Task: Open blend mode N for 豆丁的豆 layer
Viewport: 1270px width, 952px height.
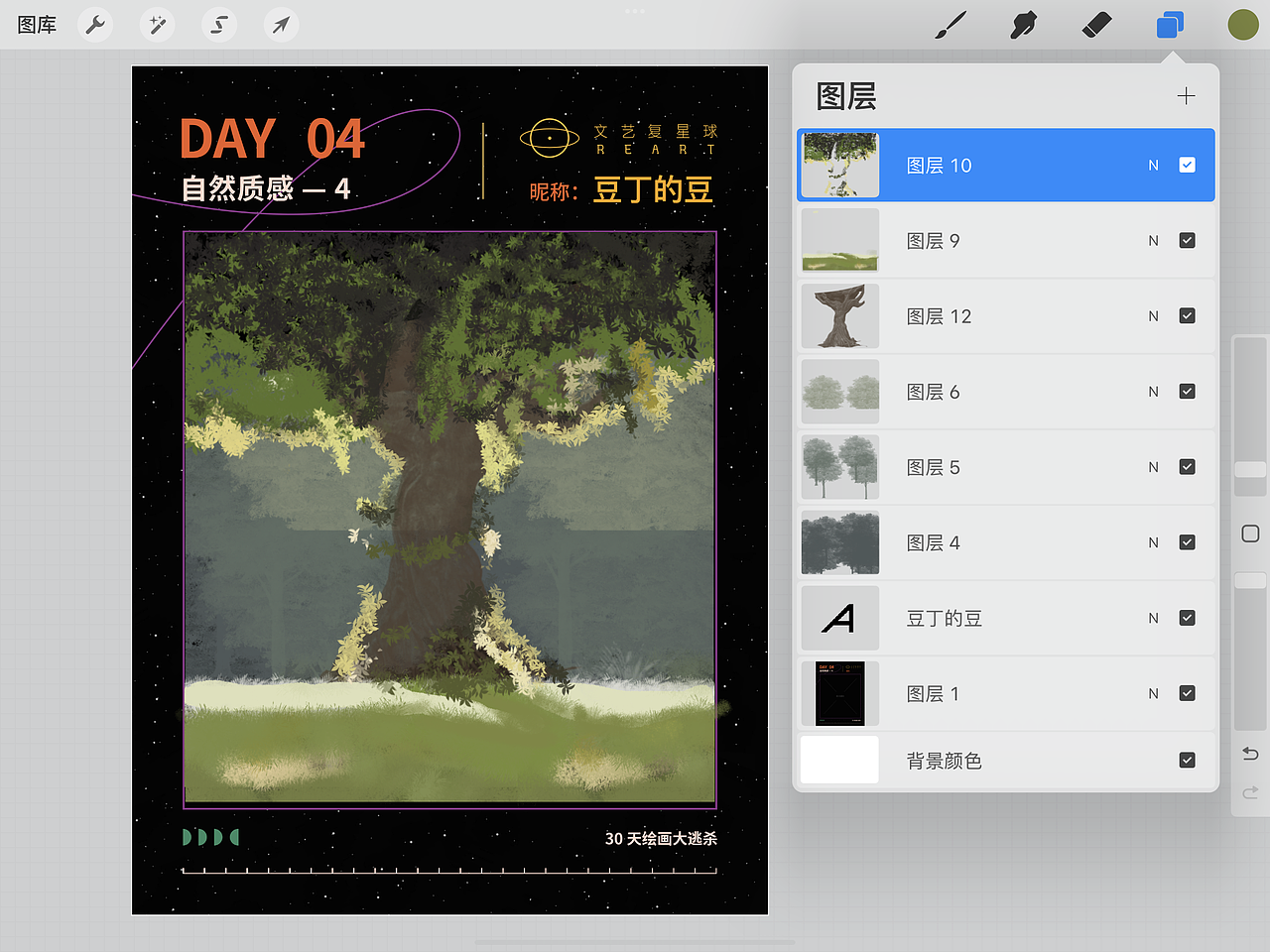Action: (1153, 618)
